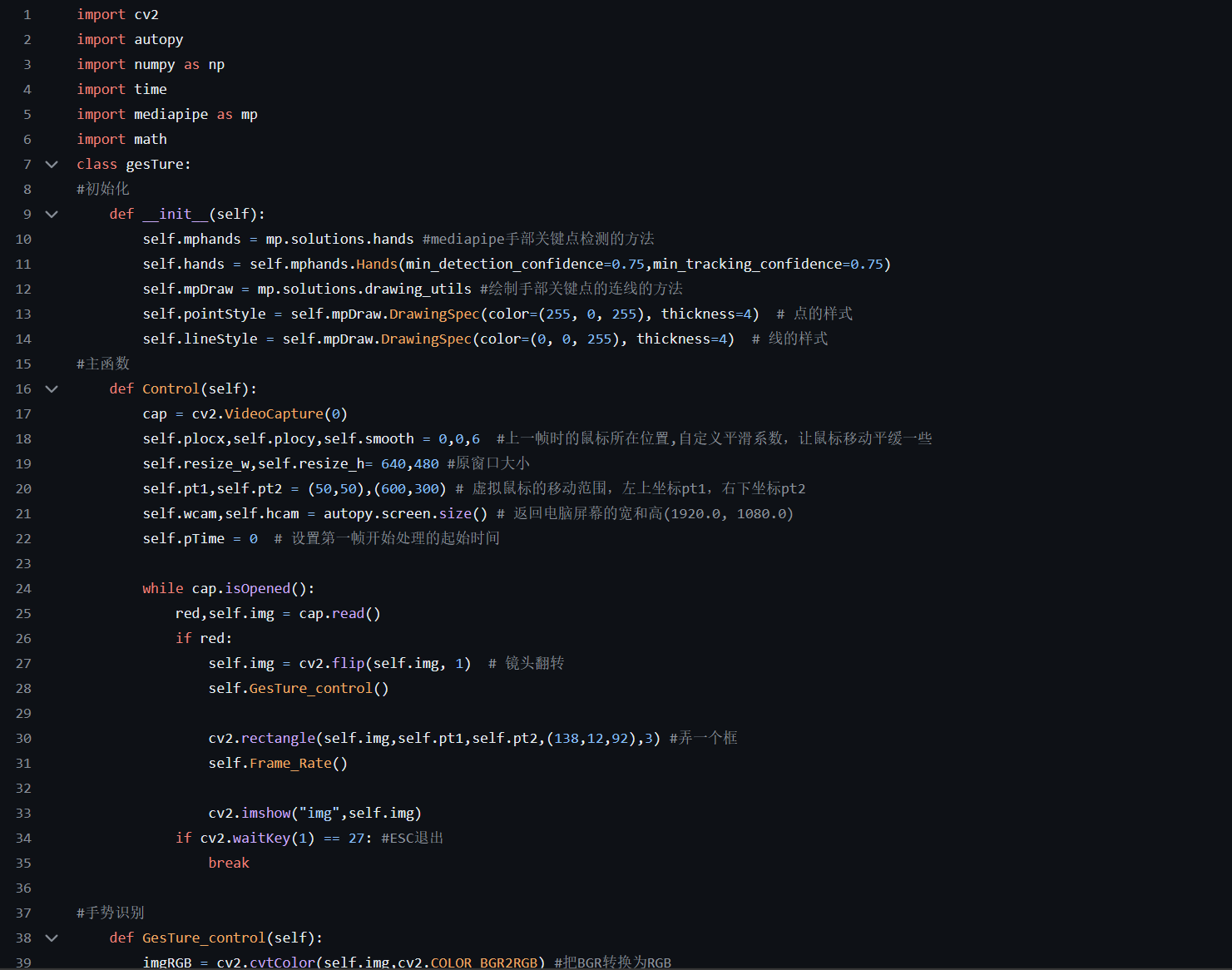The height and width of the screenshot is (970, 1232).
Task: Collapse the Control method fold arrow
Action: [x=52, y=388]
